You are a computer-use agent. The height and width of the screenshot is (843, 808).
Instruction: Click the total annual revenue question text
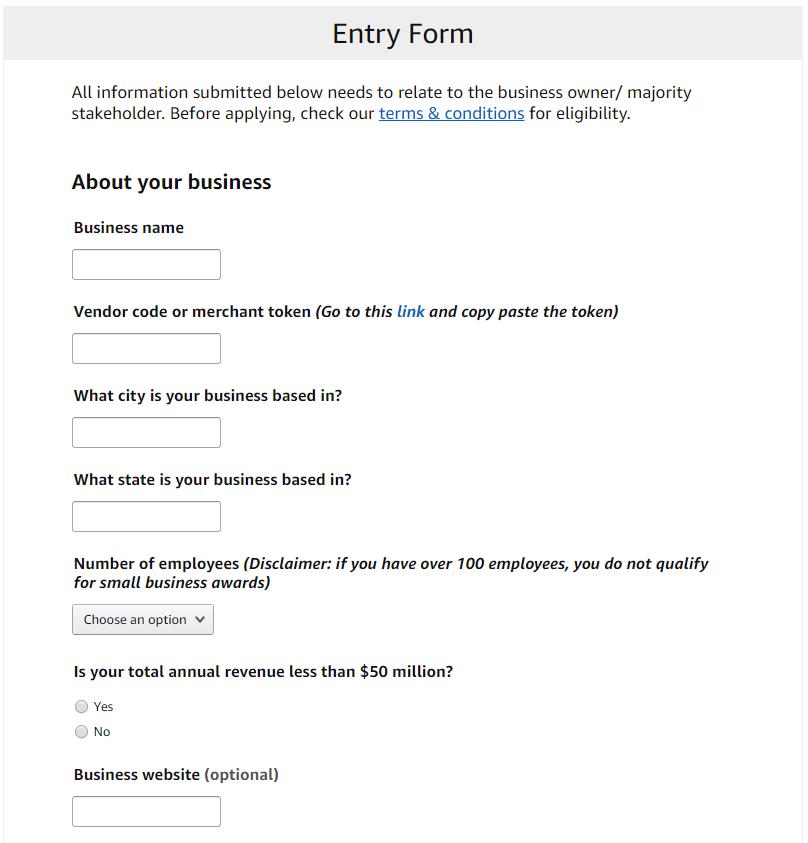[263, 672]
